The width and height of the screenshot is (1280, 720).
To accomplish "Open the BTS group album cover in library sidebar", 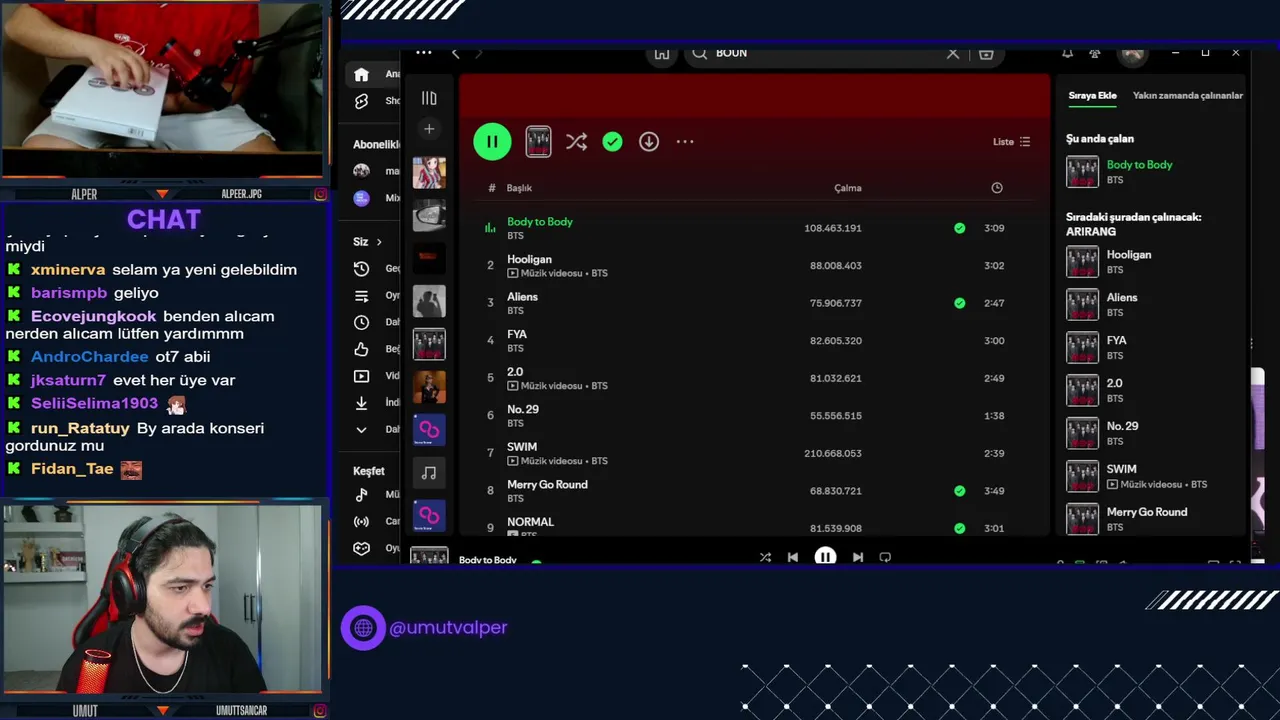I will pos(429,344).
